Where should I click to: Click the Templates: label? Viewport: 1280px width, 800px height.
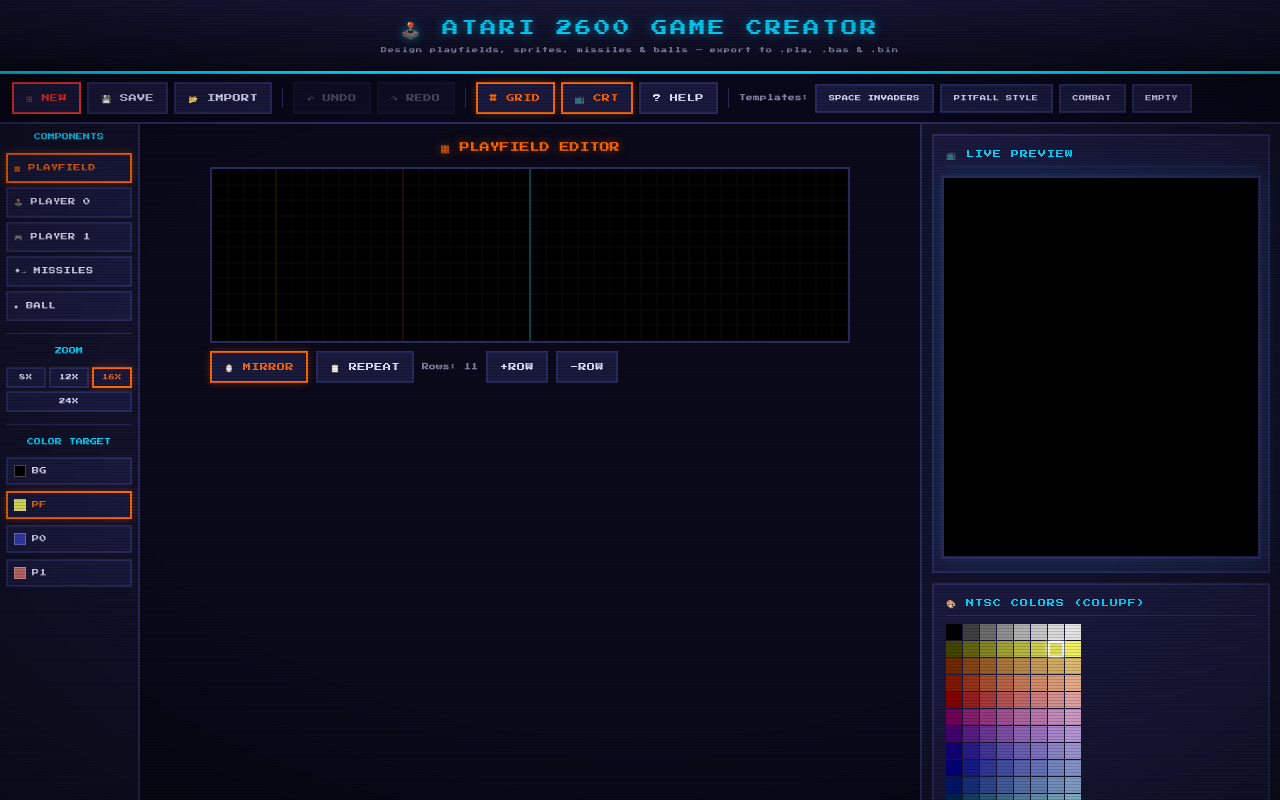[x=773, y=98]
